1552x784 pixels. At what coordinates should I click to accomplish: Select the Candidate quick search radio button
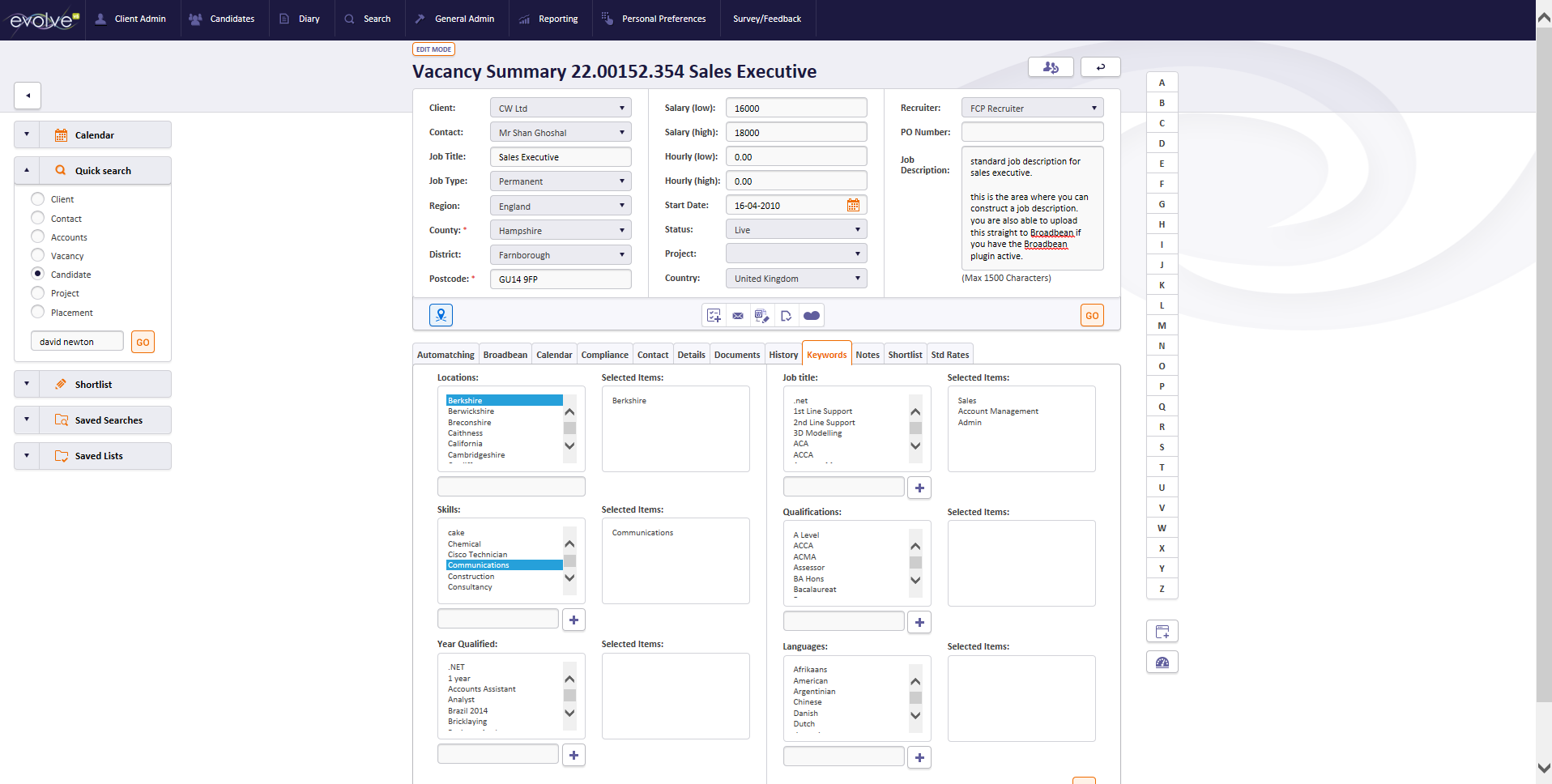(x=37, y=274)
